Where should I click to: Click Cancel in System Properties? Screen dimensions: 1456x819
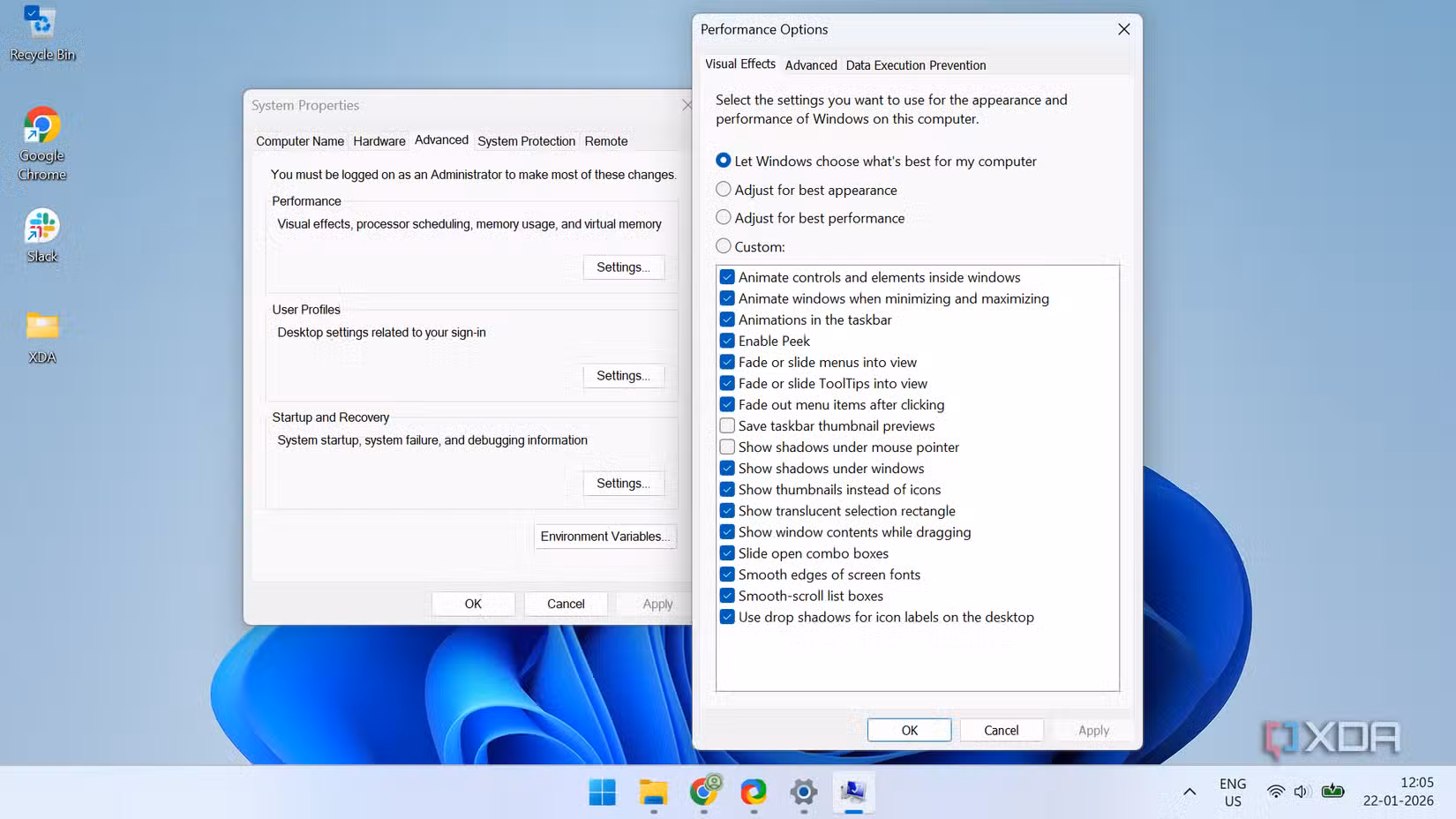point(566,604)
